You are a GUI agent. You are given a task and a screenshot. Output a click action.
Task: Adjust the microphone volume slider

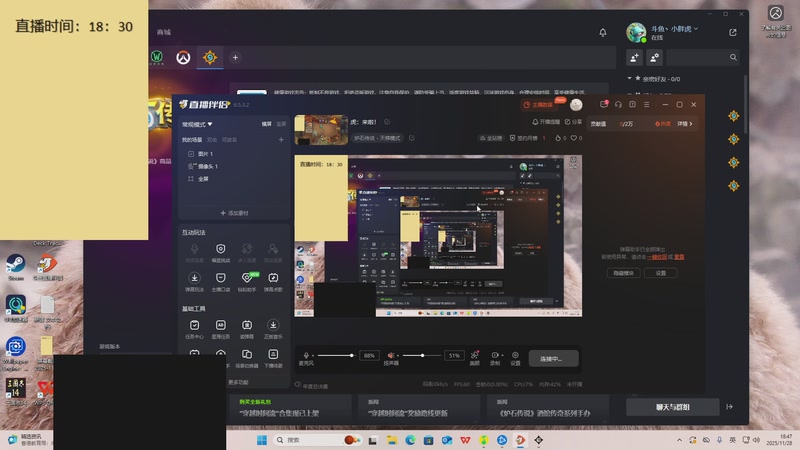tap(335, 356)
